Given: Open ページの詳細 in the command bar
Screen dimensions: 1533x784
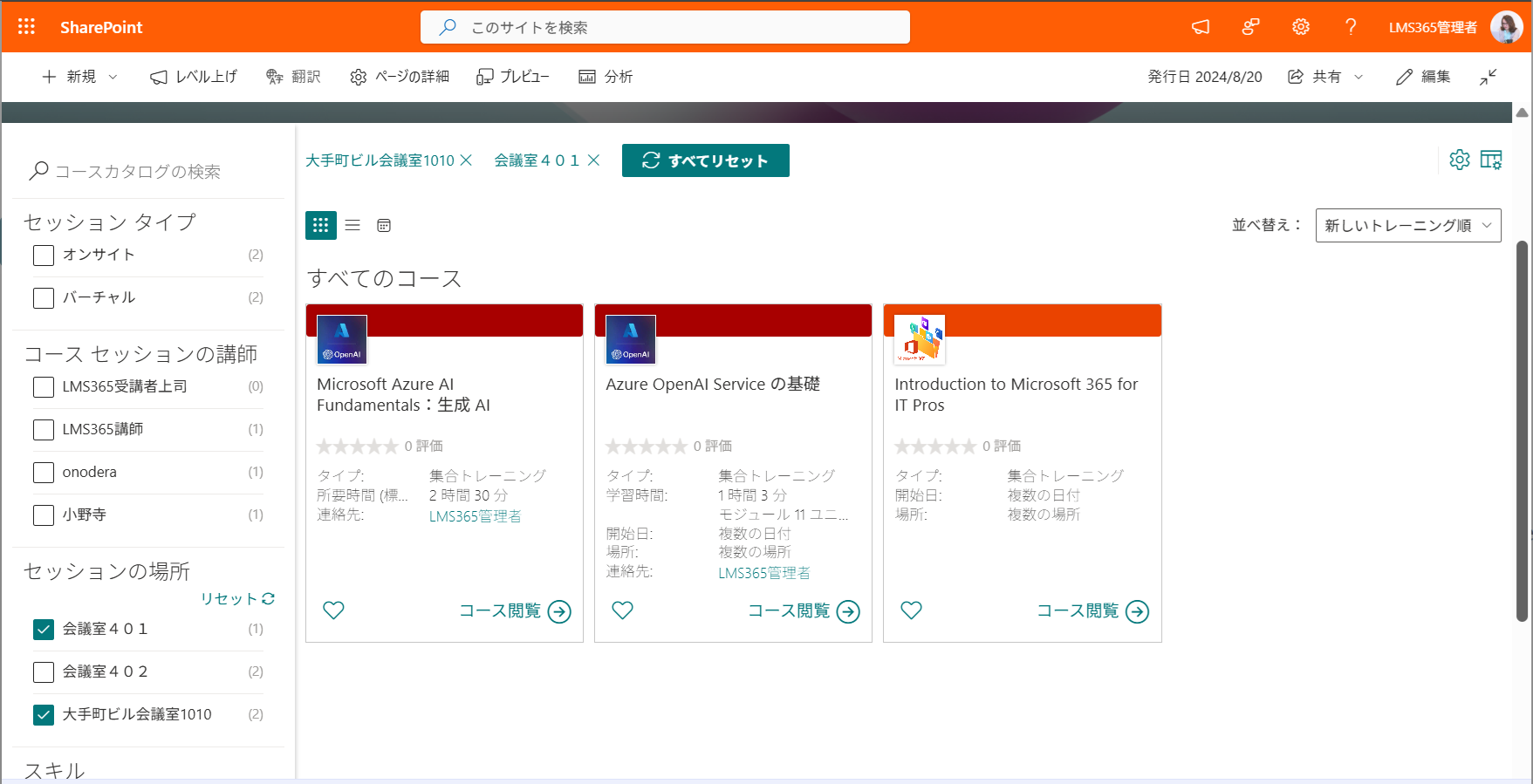Looking at the screenshot, I should click(400, 77).
